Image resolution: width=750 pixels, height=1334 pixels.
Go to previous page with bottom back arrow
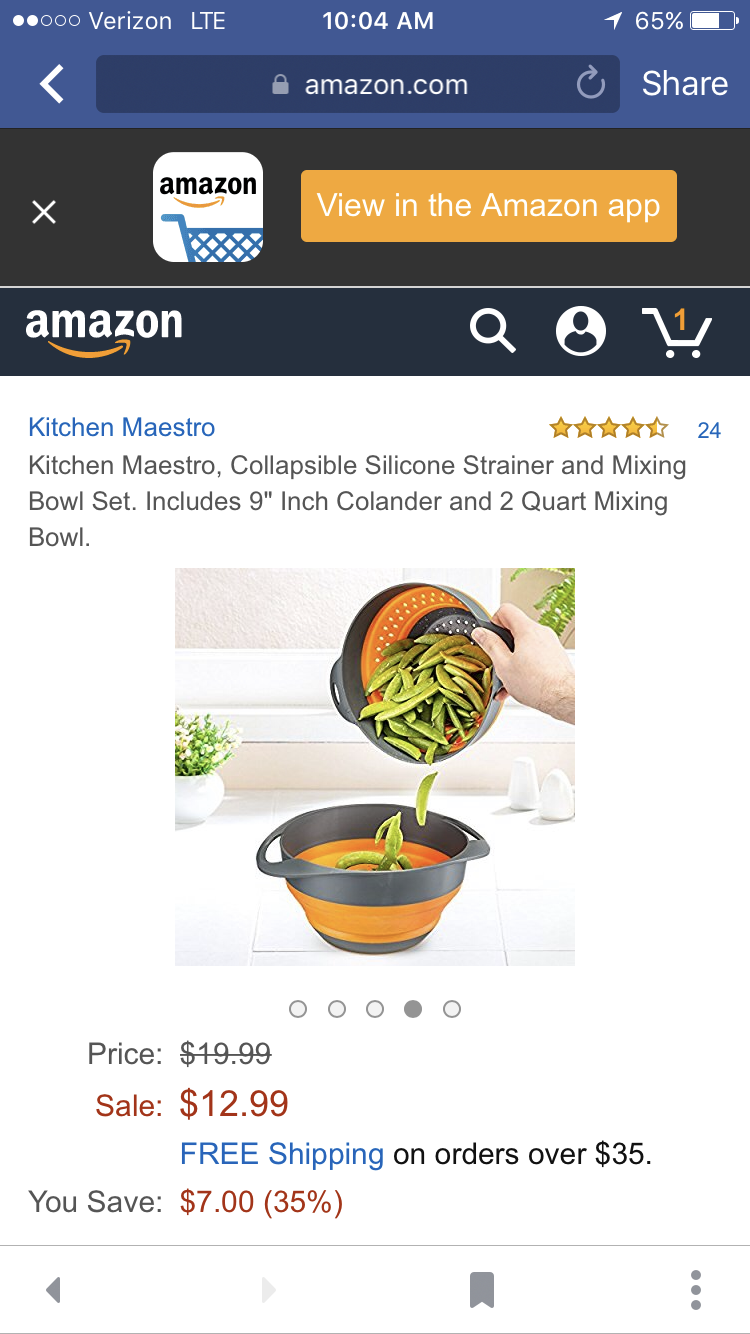click(54, 1290)
